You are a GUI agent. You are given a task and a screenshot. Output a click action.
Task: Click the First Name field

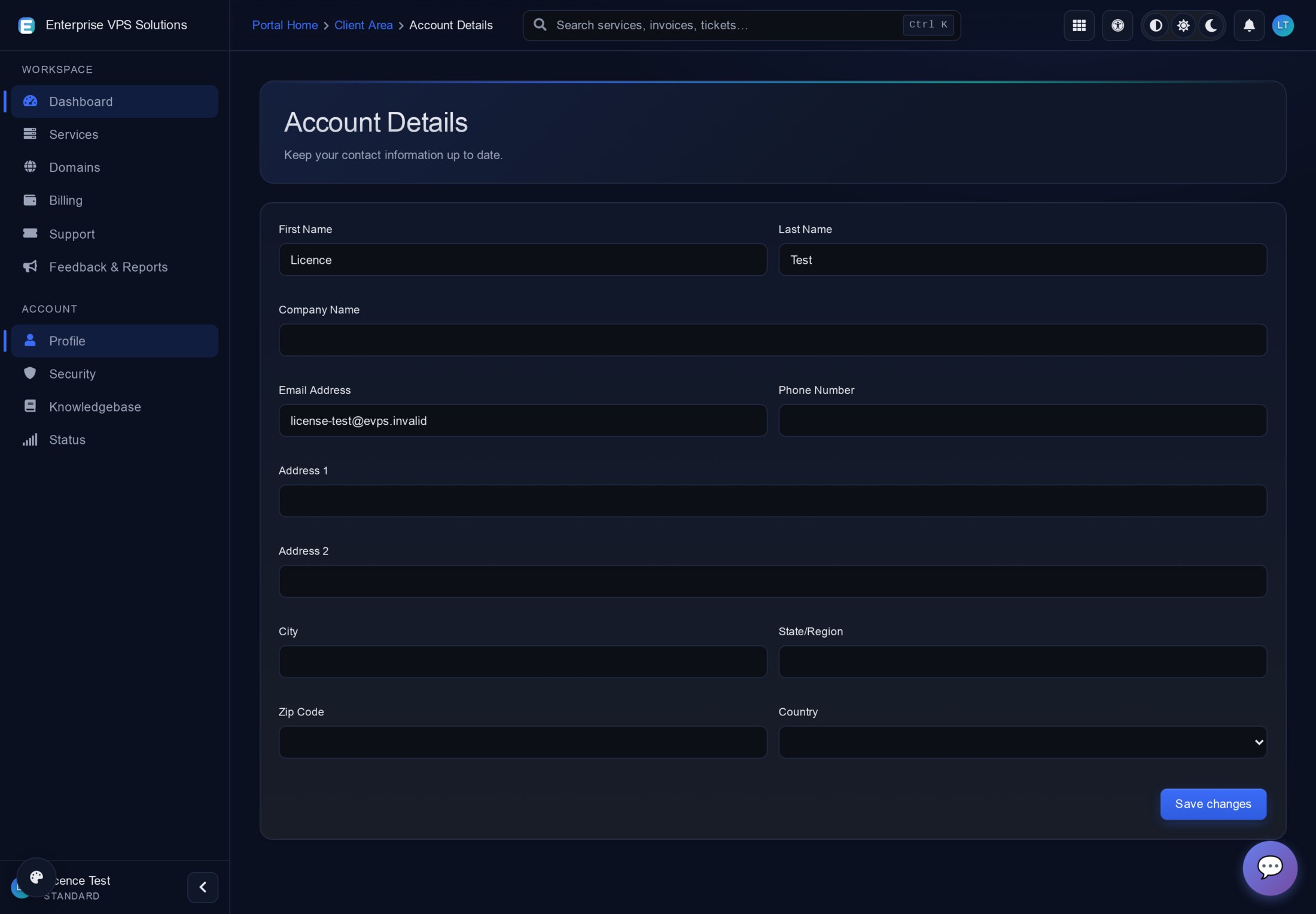coord(522,259)
